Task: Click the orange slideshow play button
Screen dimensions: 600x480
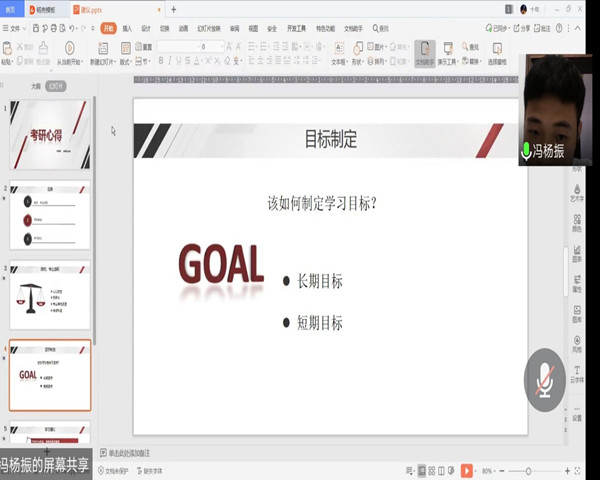Action: coord(466,471)
